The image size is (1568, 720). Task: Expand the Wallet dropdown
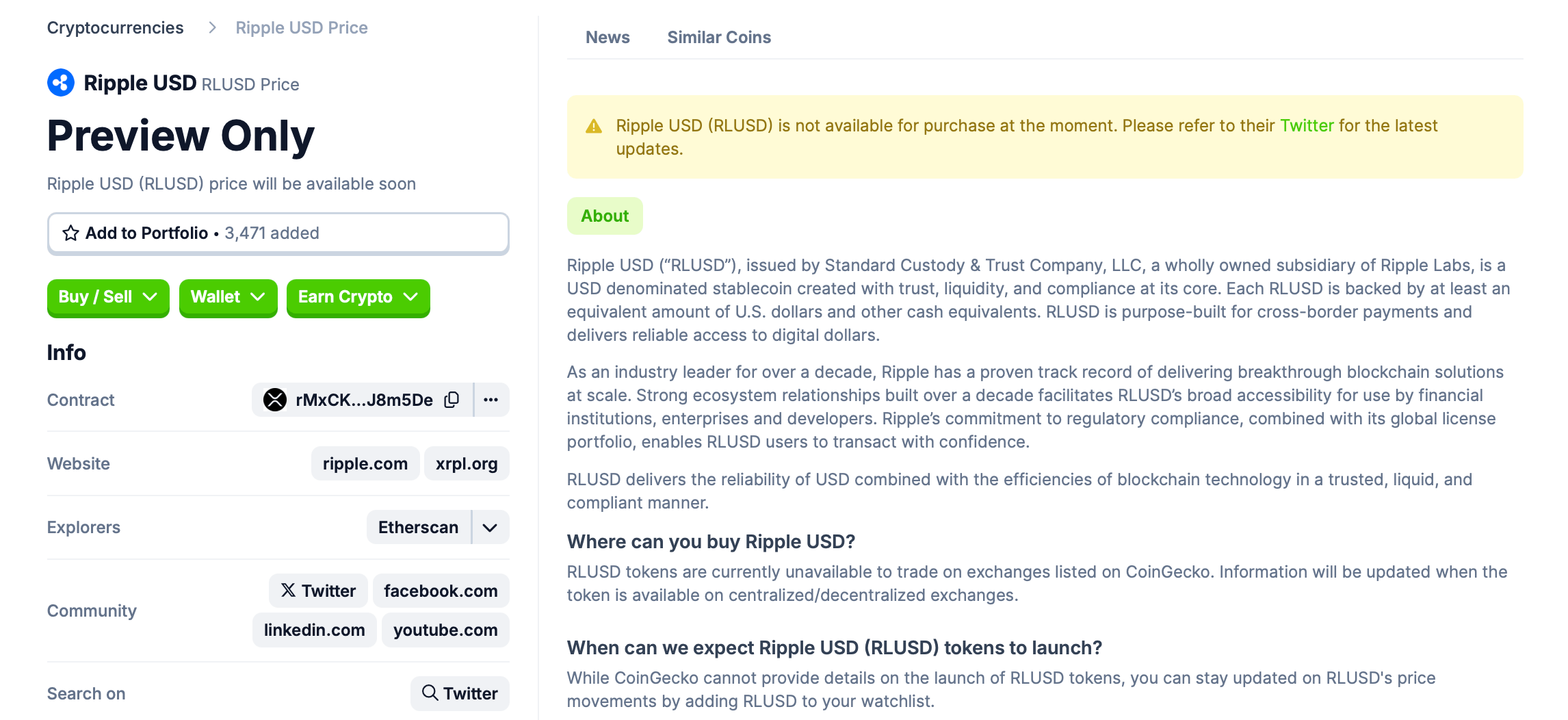pos(228,297)
